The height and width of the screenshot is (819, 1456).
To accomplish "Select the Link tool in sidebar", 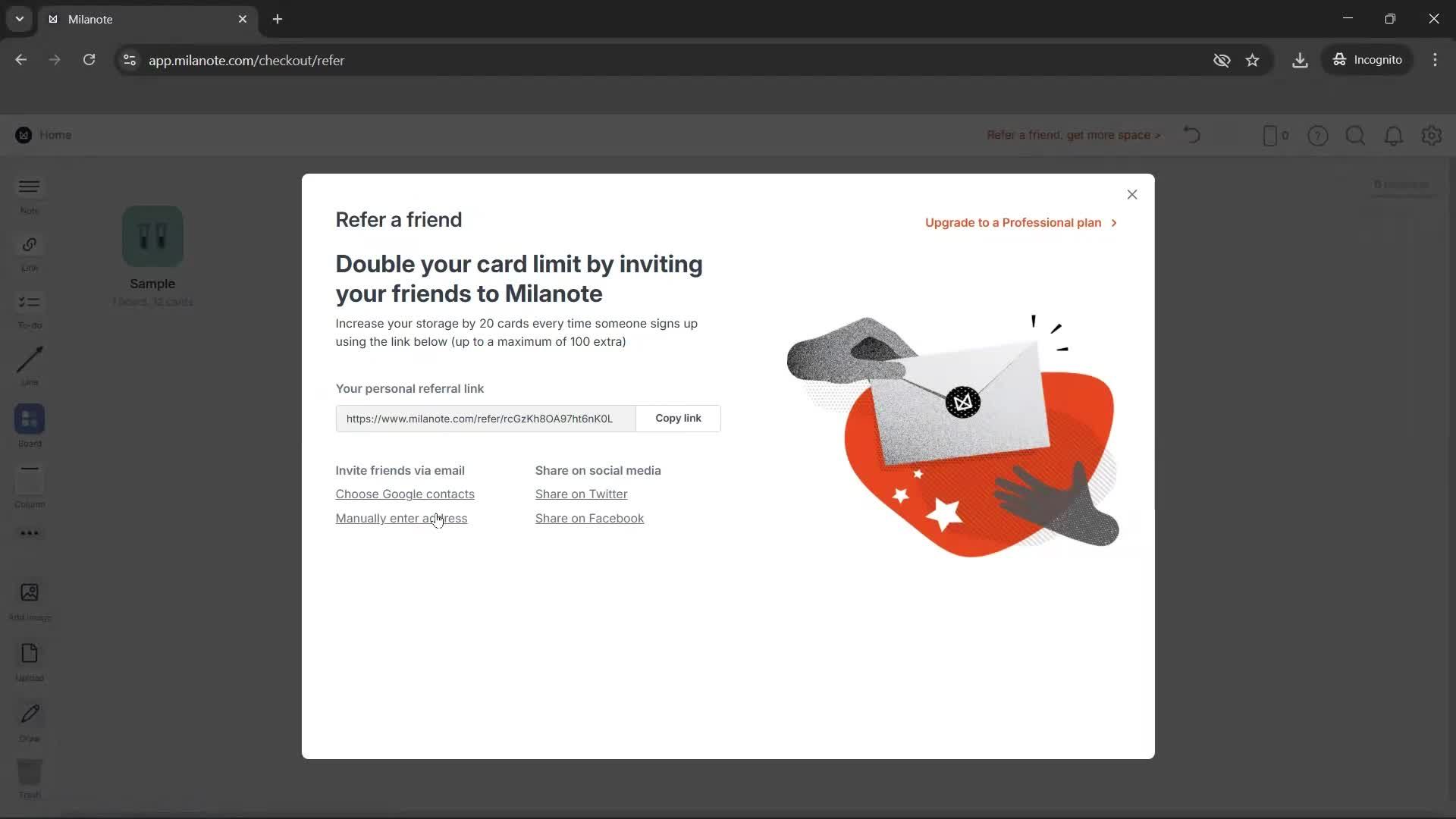I will click(x=30, y=245).
